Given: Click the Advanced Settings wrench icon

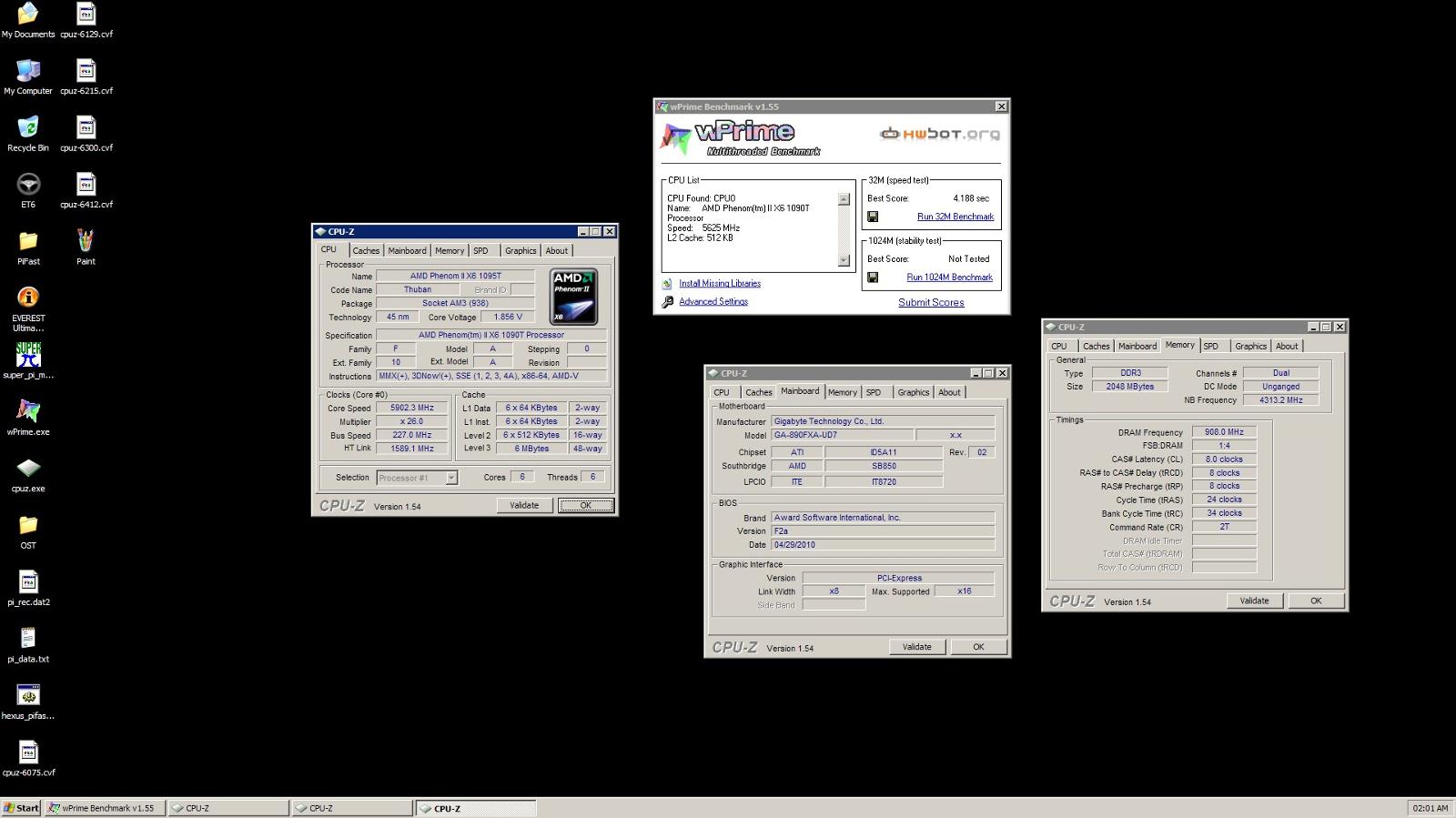Looking at the screenshot, I should click(x=667, y=302).
